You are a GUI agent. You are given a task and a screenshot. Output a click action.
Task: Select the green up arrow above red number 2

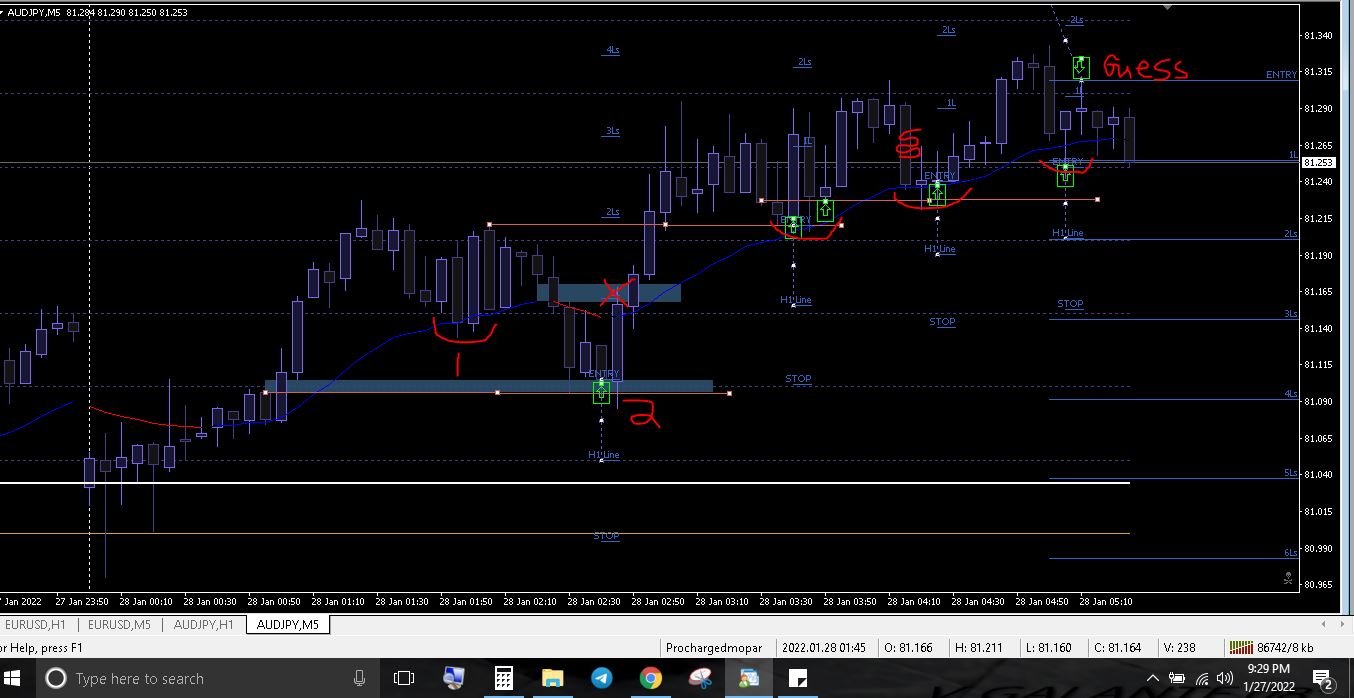click(x=601, y=392)
